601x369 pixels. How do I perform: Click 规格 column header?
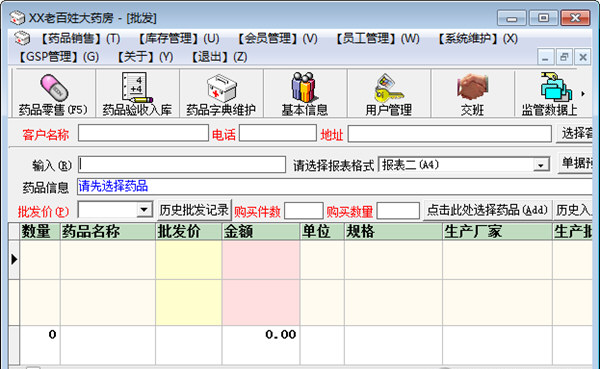pyautogui.click(x=393, y=231)
